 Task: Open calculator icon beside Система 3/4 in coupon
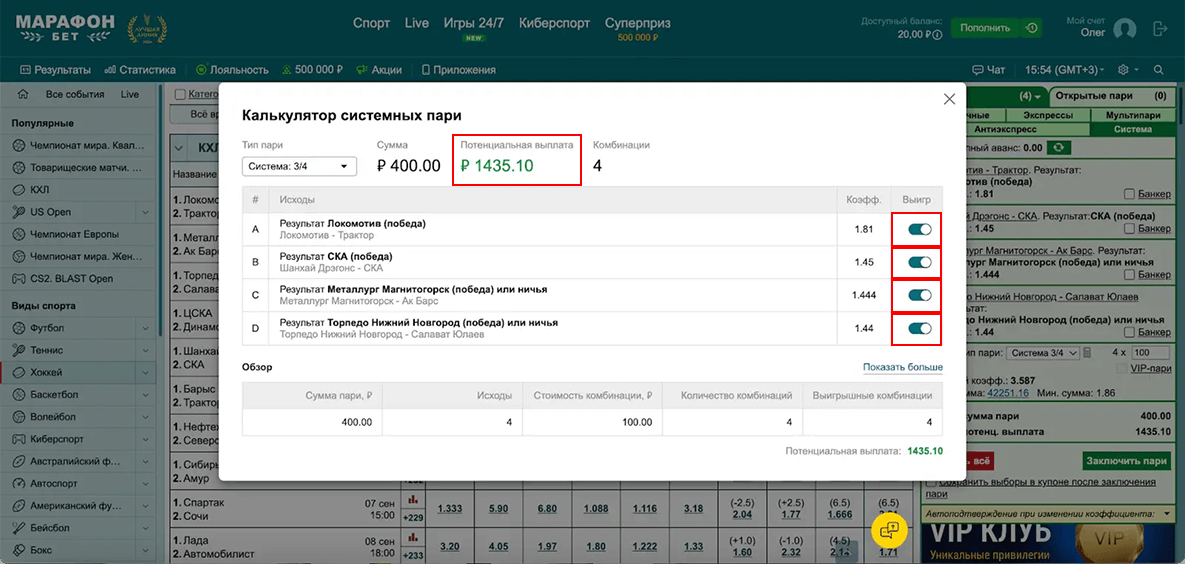coord(1087,352)
